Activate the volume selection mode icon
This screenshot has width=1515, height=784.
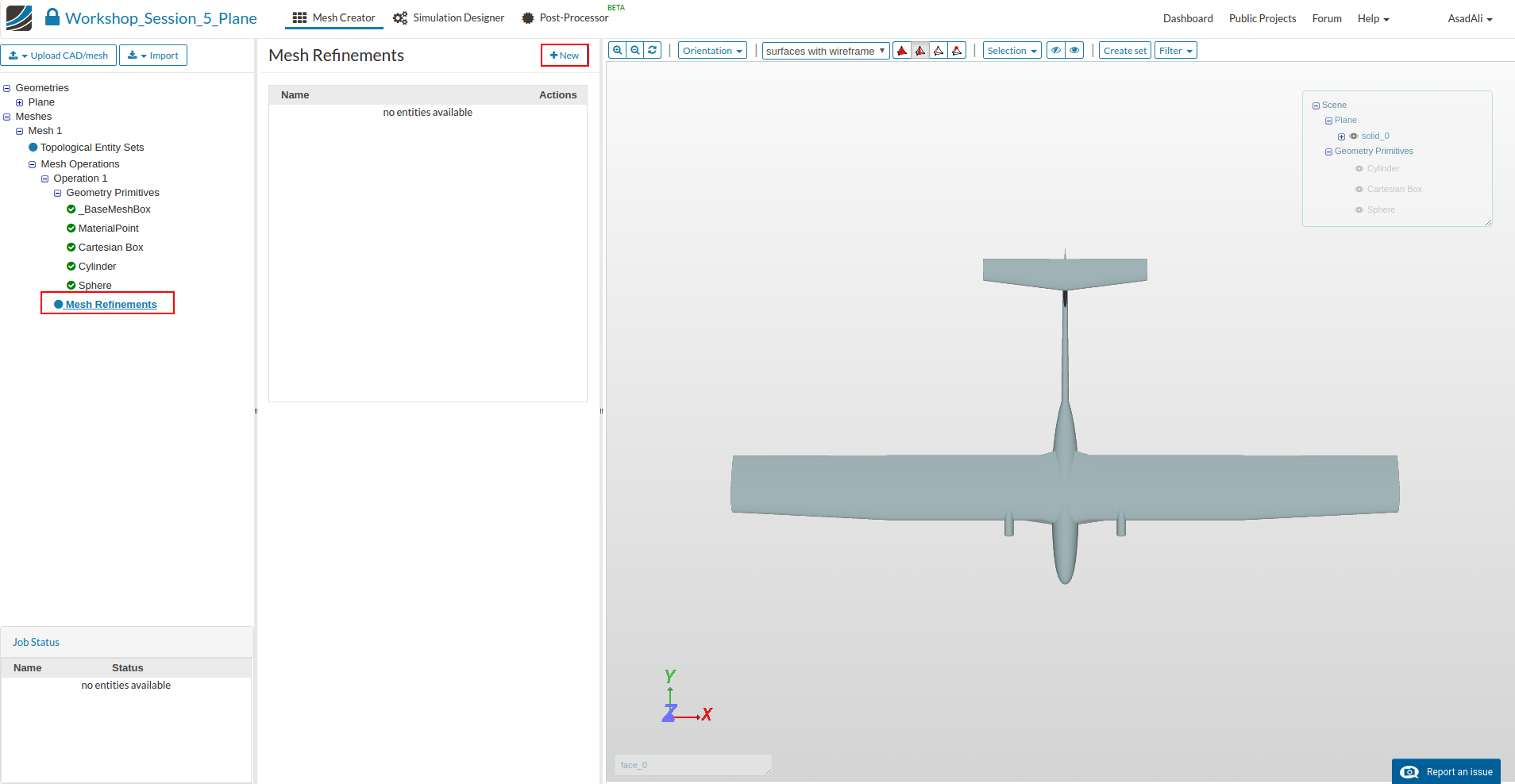point(902,51)
